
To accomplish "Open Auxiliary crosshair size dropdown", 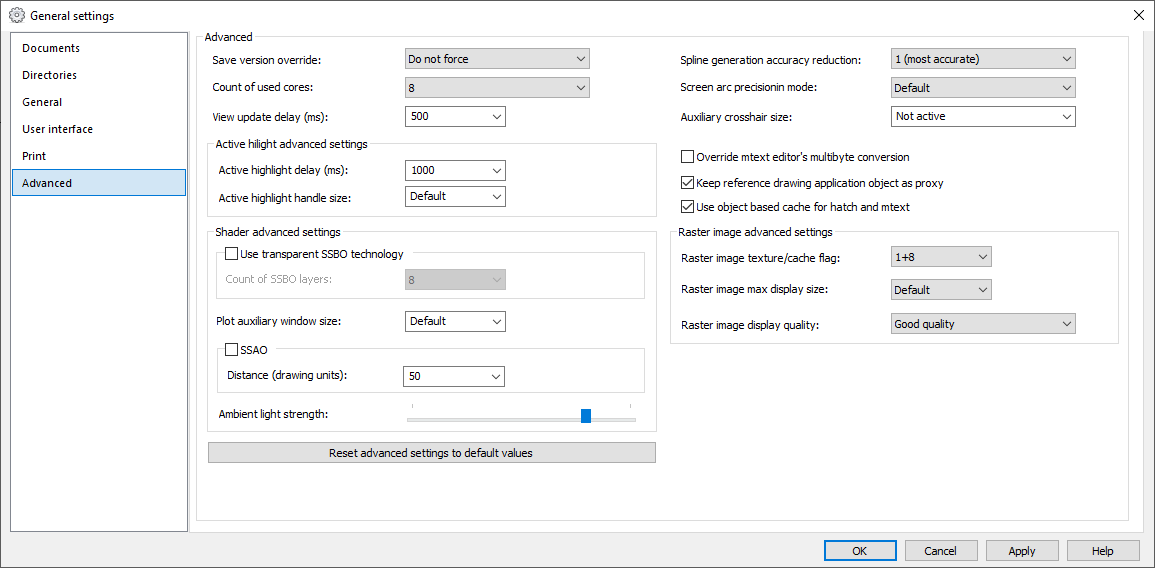I will click(983, 116).
